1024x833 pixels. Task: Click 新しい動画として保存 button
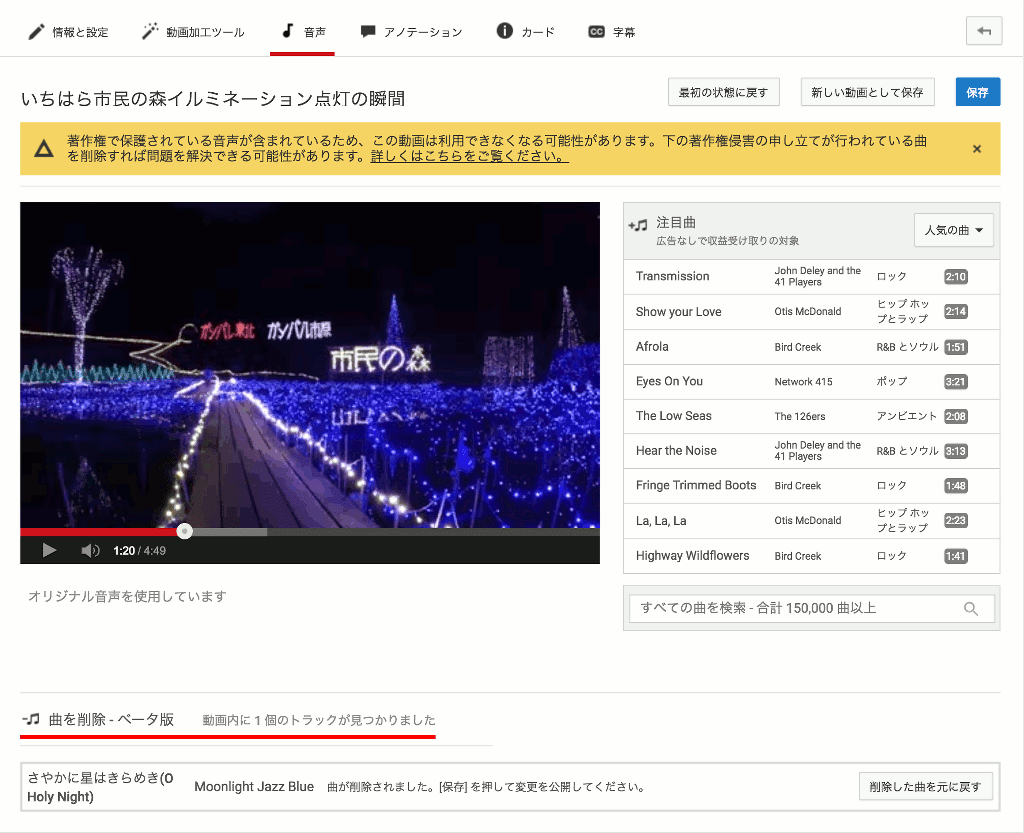point(867,92)
